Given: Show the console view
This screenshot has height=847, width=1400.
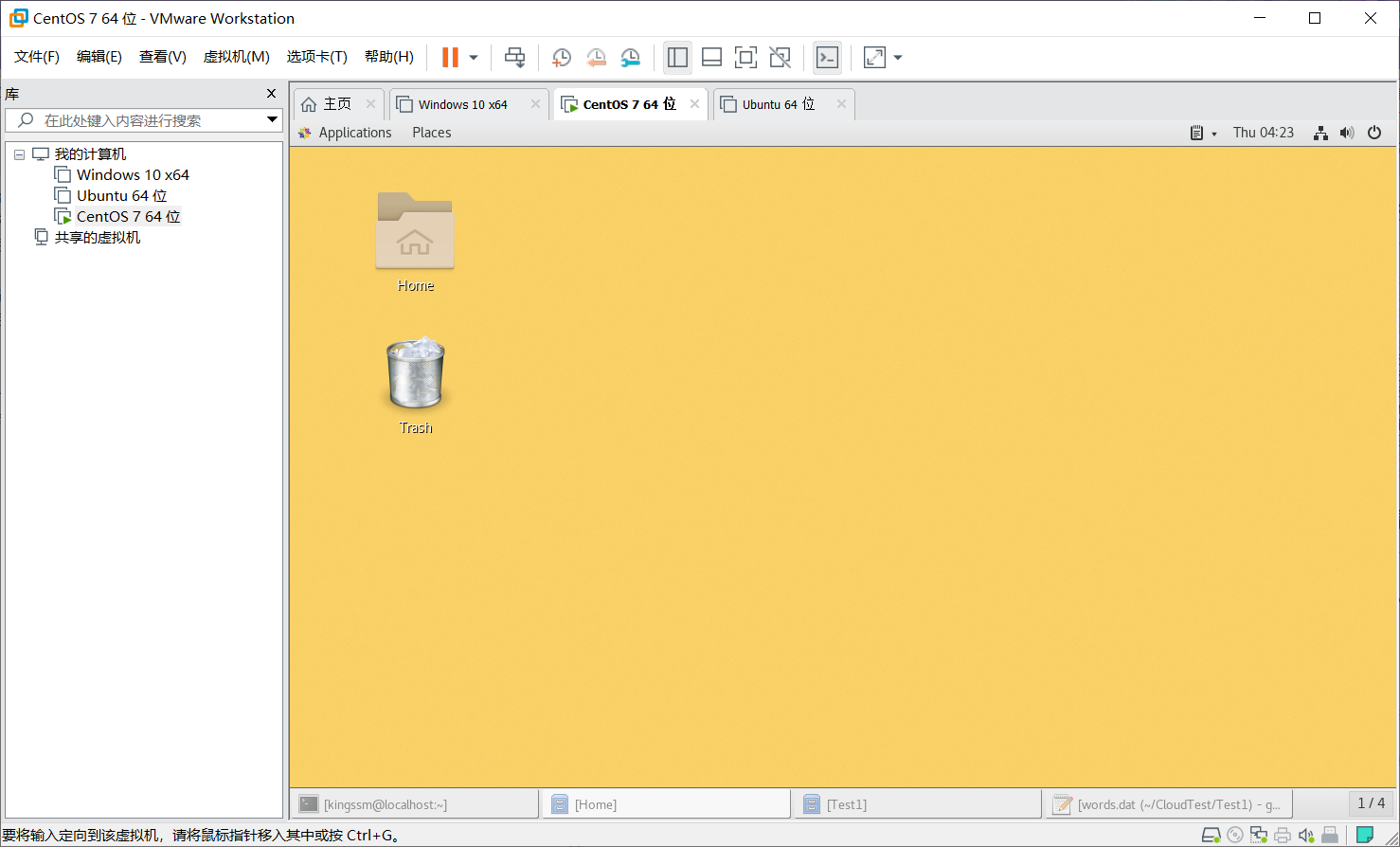Looking at the screenshot, I should 827,58.
